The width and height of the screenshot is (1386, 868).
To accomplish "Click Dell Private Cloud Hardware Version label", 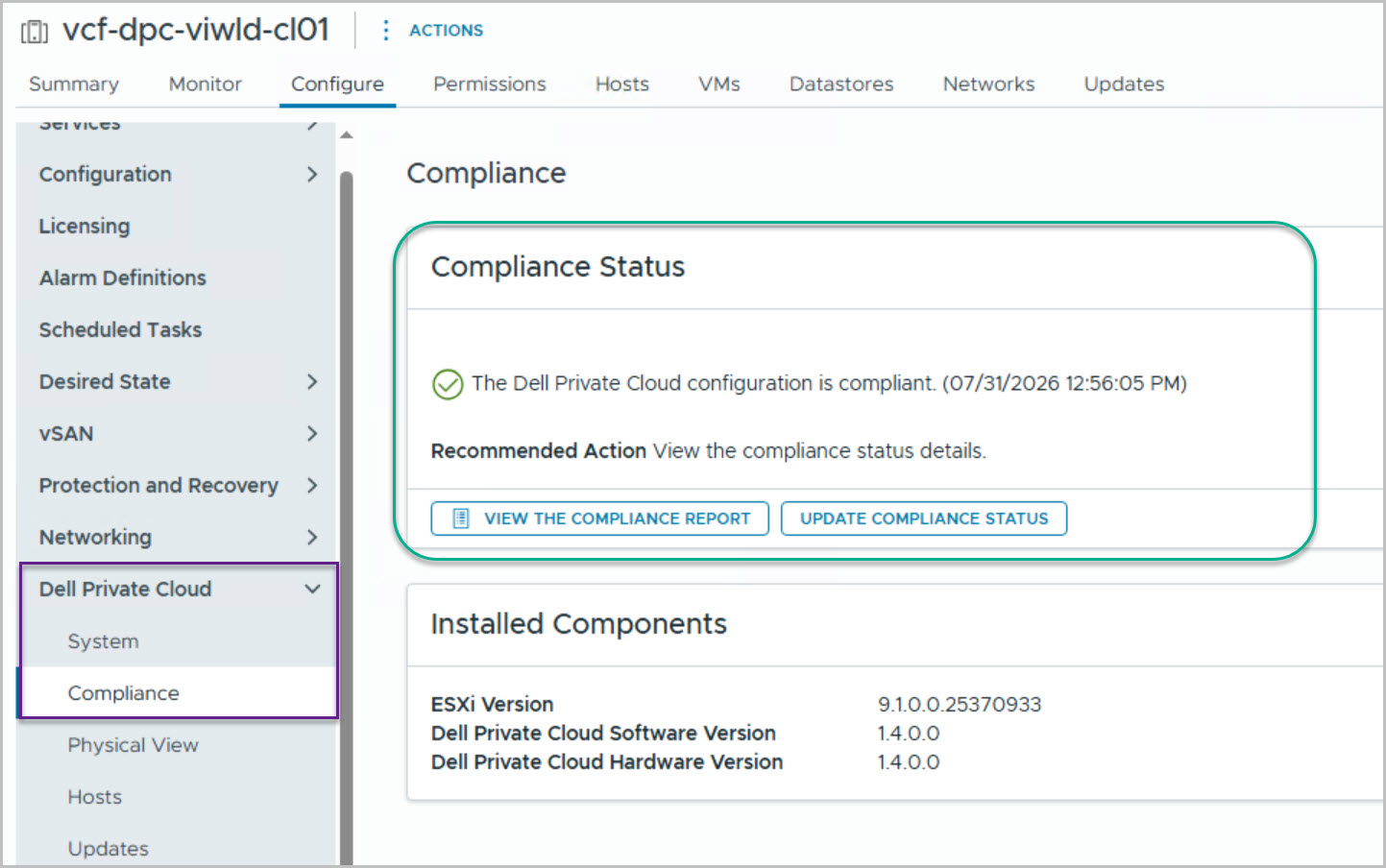I will [607, 762].
